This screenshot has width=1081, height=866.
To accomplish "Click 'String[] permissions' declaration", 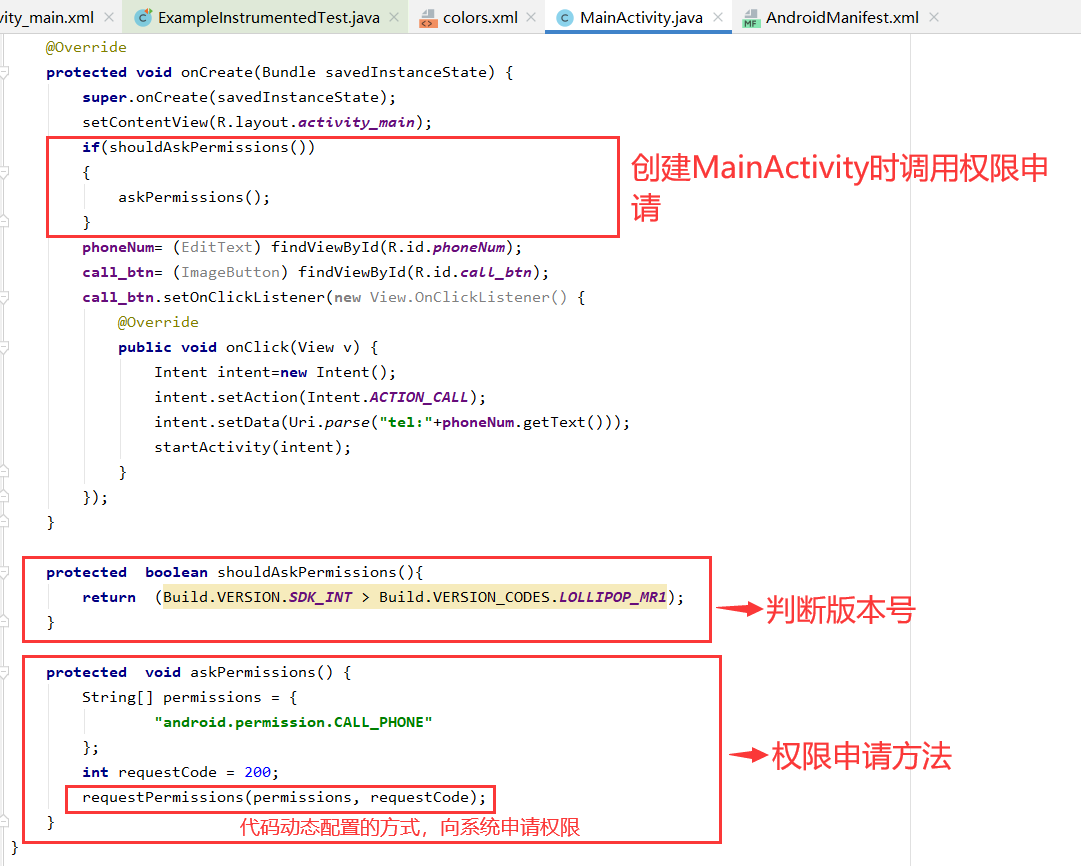I will pos(172,697).
